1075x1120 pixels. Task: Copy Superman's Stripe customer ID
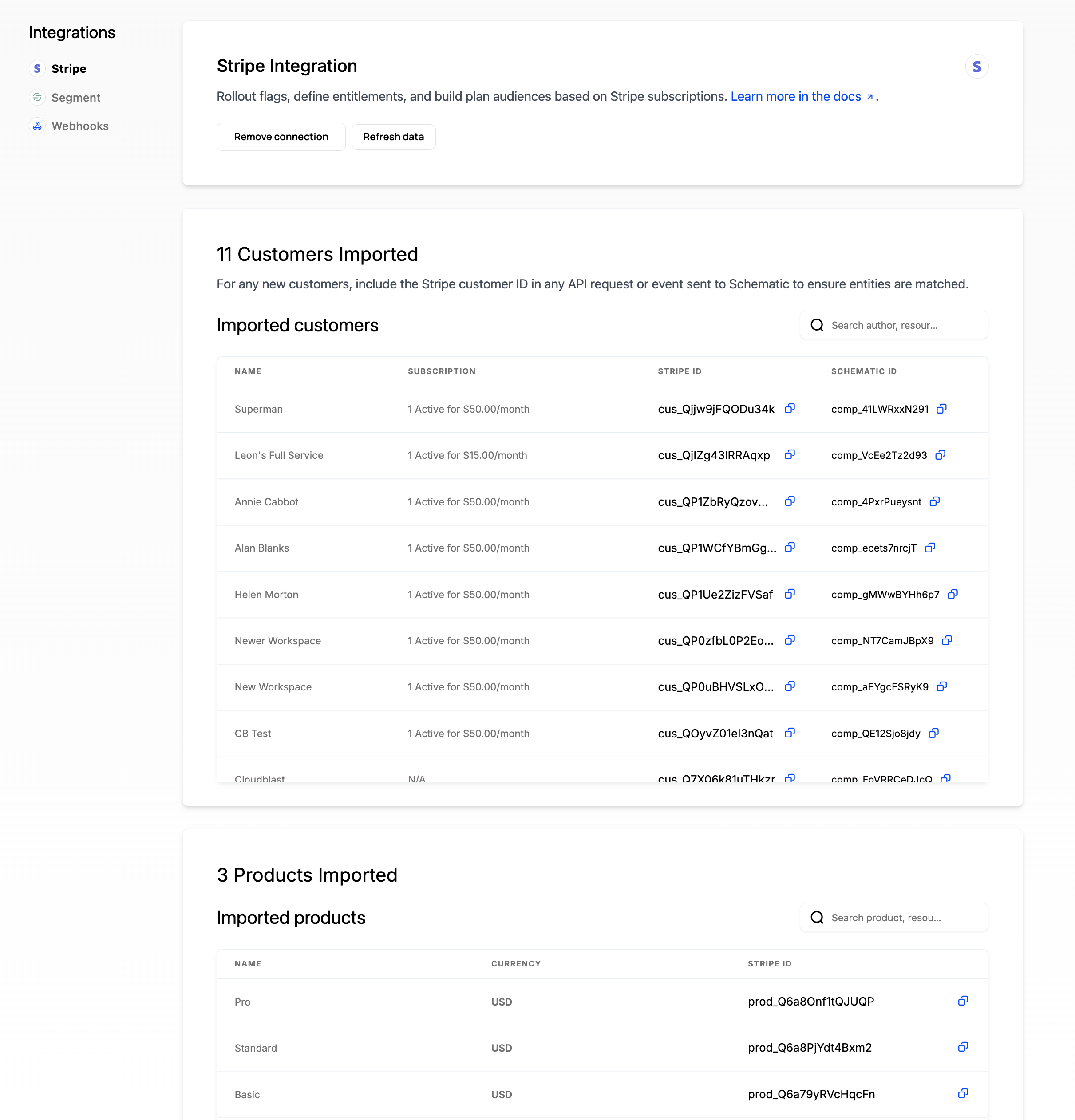(790, 409)
